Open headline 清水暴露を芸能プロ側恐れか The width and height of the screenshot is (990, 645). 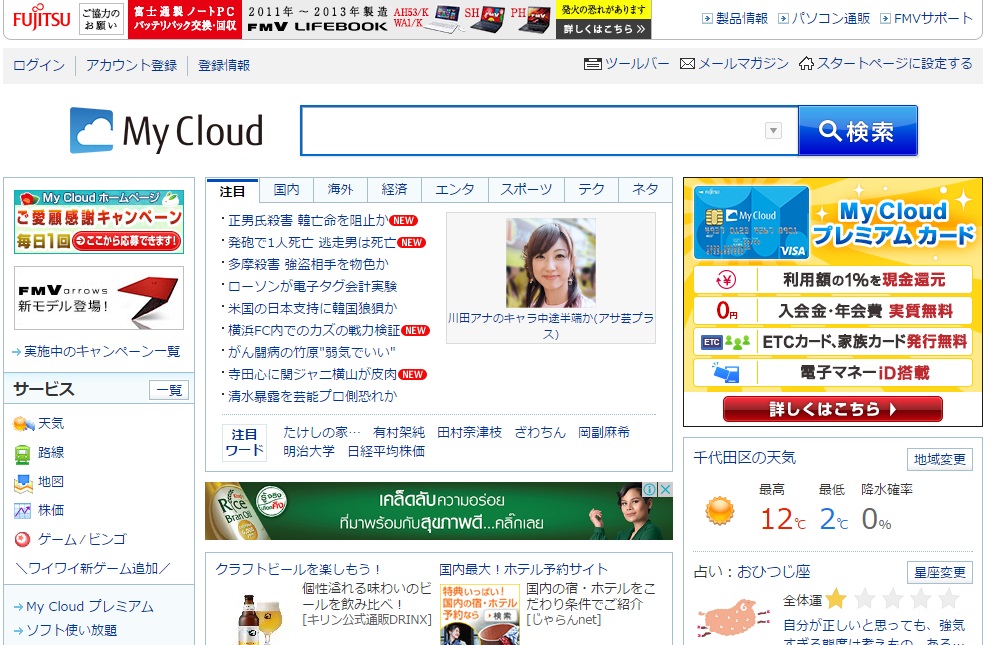tap(313, 396)
